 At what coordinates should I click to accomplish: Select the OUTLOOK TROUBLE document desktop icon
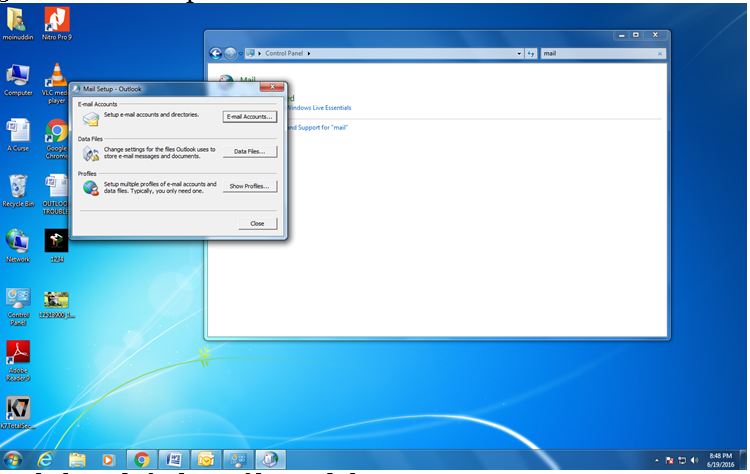(55, 194)
